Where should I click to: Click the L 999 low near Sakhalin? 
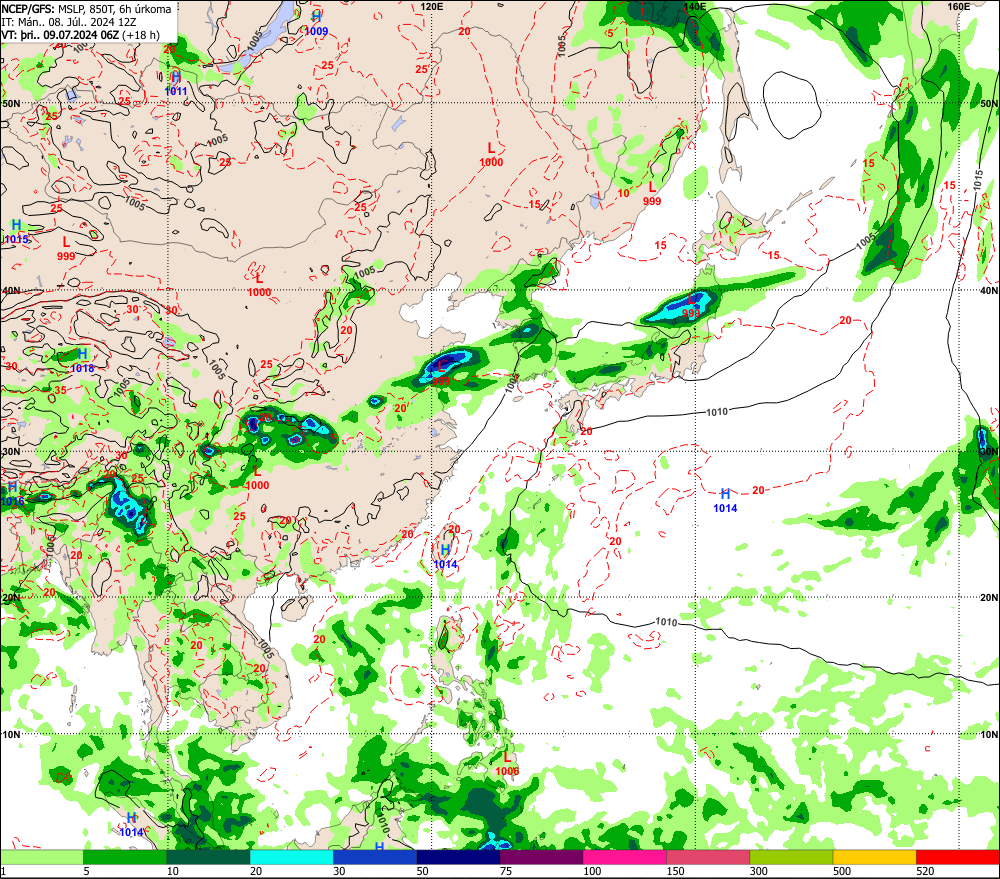click(652, 194)
